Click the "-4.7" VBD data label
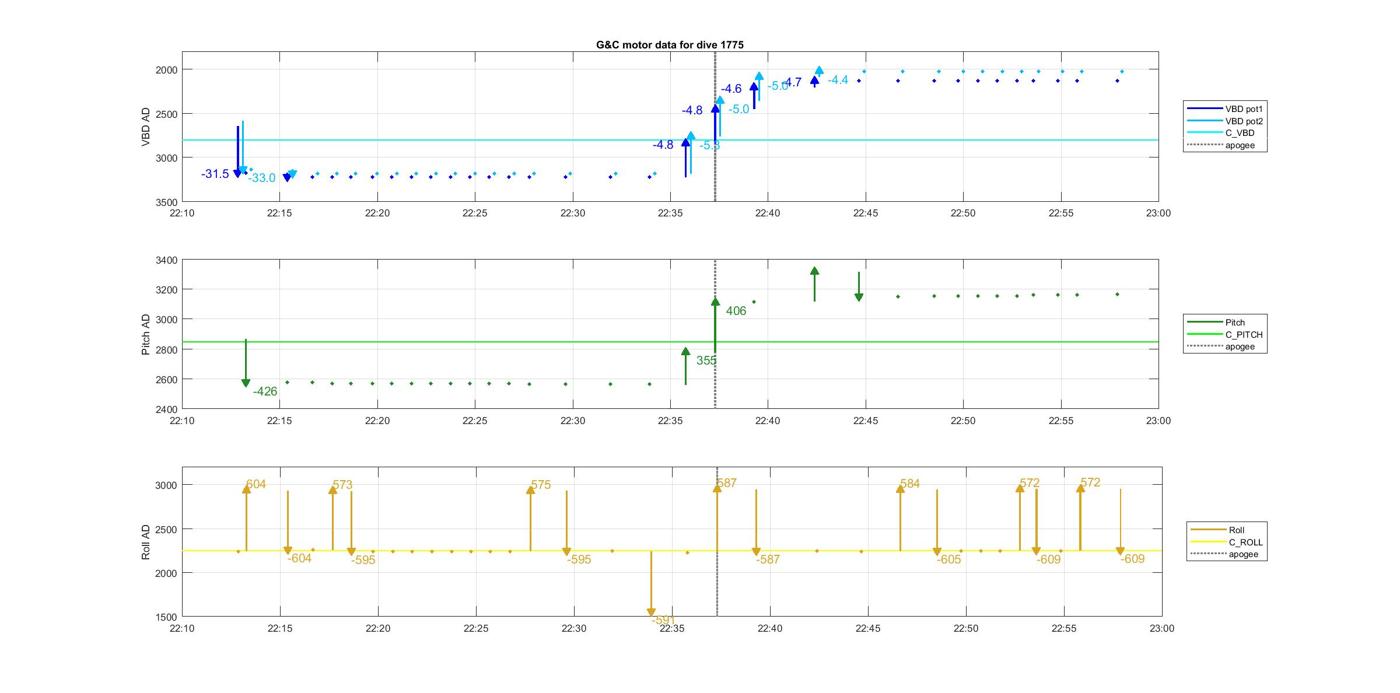This screenshot has width=1400, height=693. (x=791, y=82)
